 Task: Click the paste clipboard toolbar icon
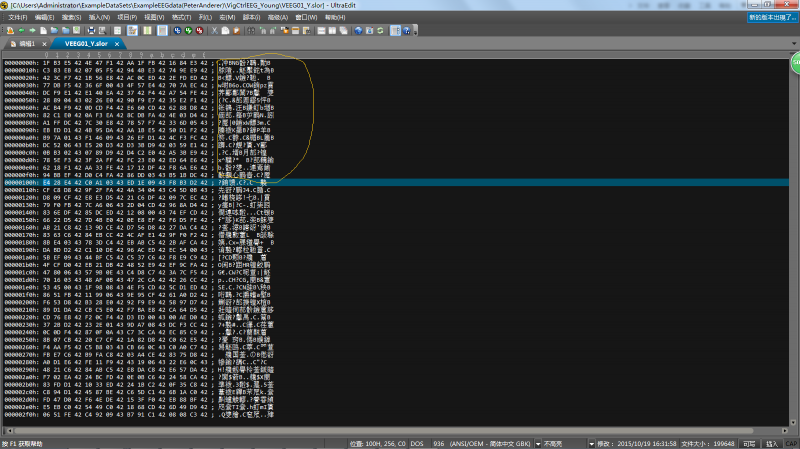[236, 31]
